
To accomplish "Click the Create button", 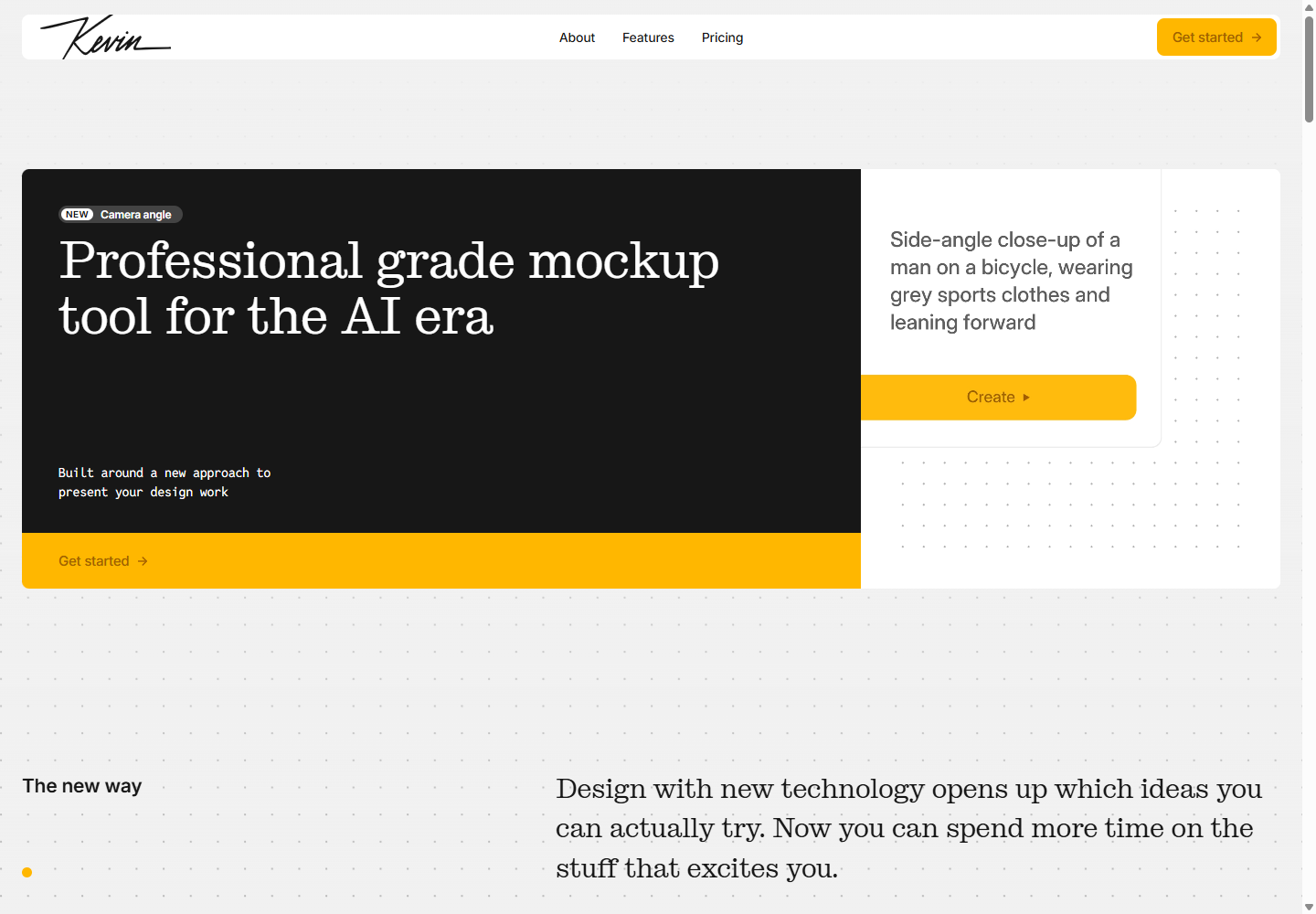I will tap(998, 398).
